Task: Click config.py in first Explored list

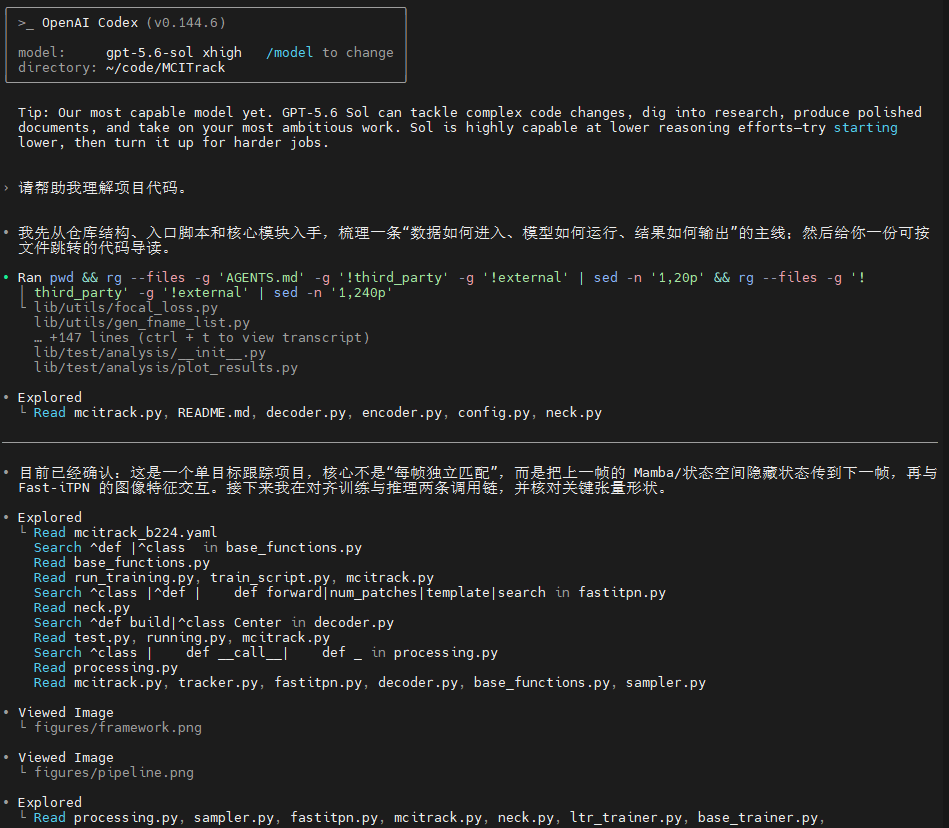Action: click(493, 413)
